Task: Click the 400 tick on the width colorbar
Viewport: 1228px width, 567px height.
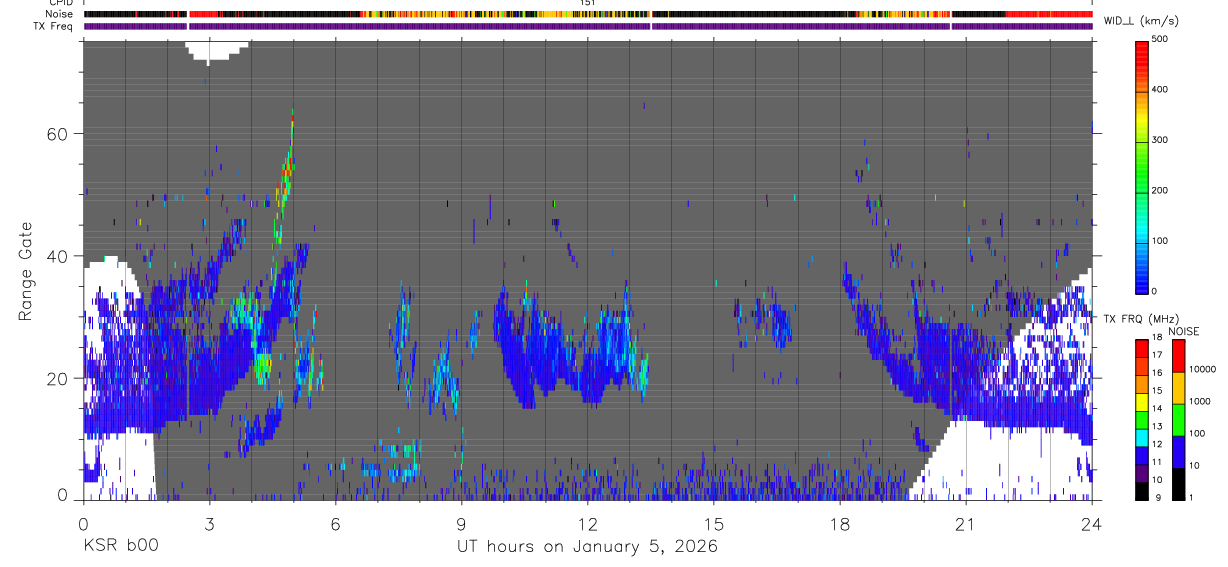Action: (x=1160, y=90)
